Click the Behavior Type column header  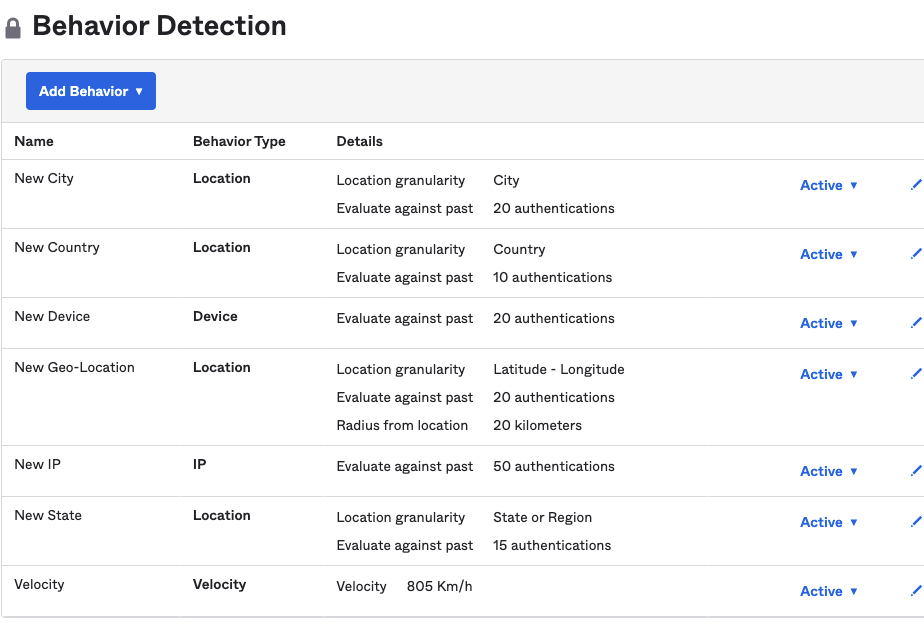click(x=239, y=141)
